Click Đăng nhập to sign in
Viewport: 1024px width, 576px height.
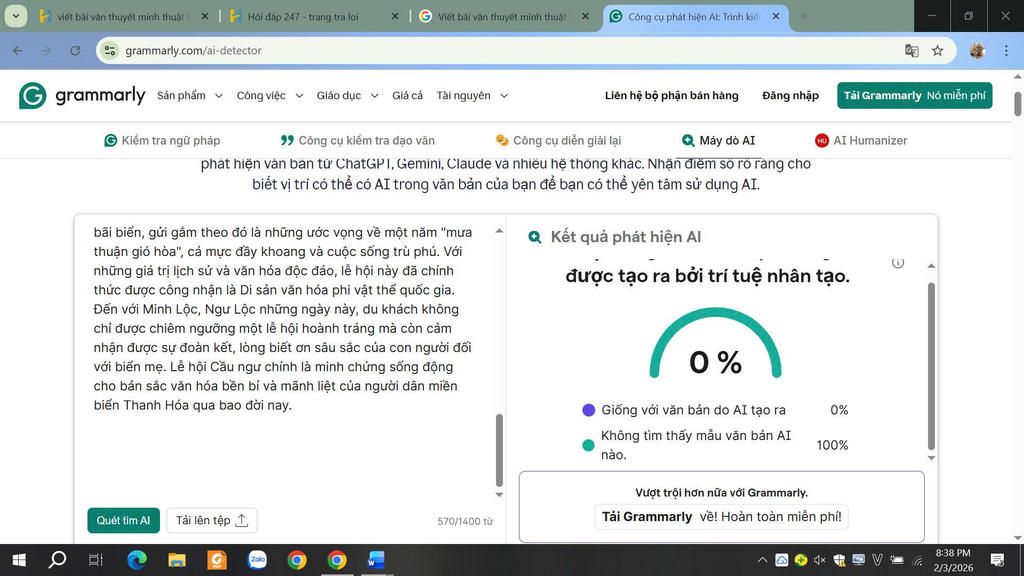click(790, 95)
